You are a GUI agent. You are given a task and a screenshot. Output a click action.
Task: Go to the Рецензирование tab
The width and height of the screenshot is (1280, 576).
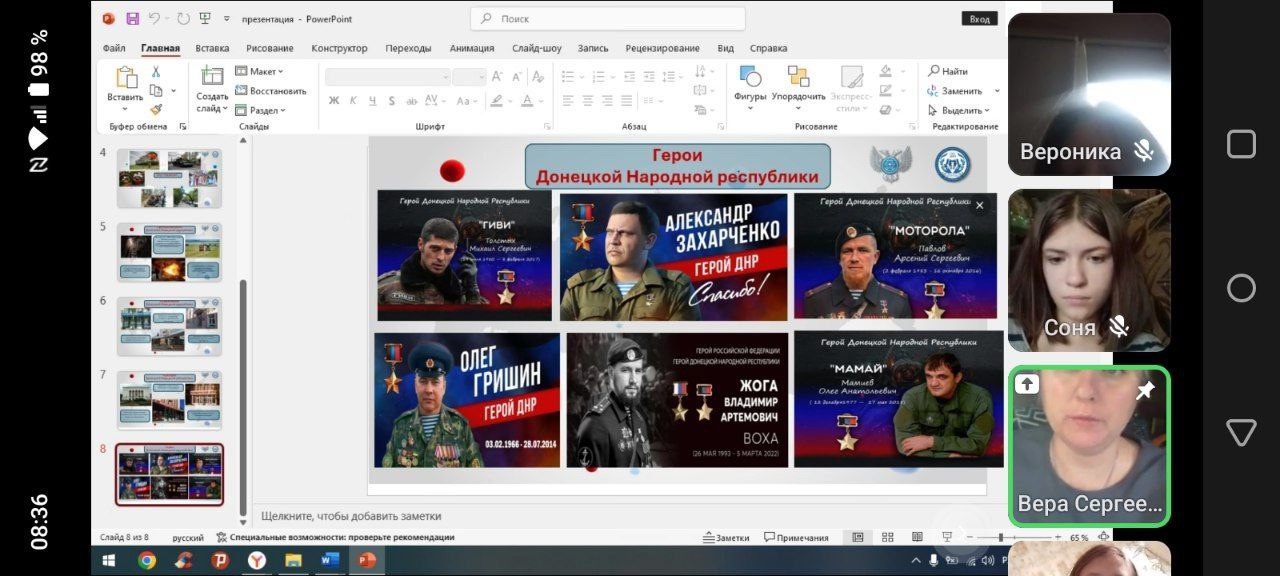(x=663, y=48)
